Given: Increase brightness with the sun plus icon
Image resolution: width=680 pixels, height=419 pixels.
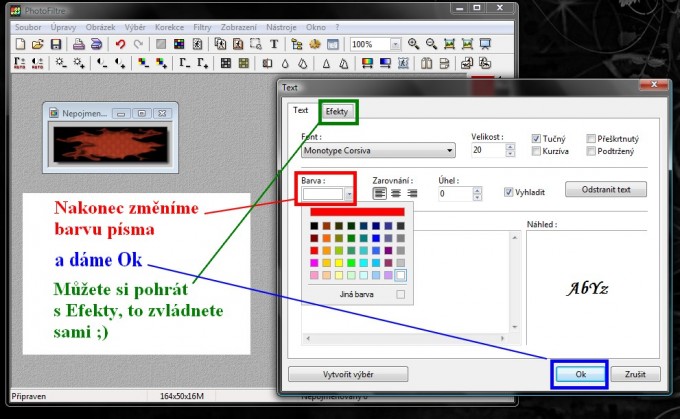Looking at the screenshot, I should (x=78, y=63).
